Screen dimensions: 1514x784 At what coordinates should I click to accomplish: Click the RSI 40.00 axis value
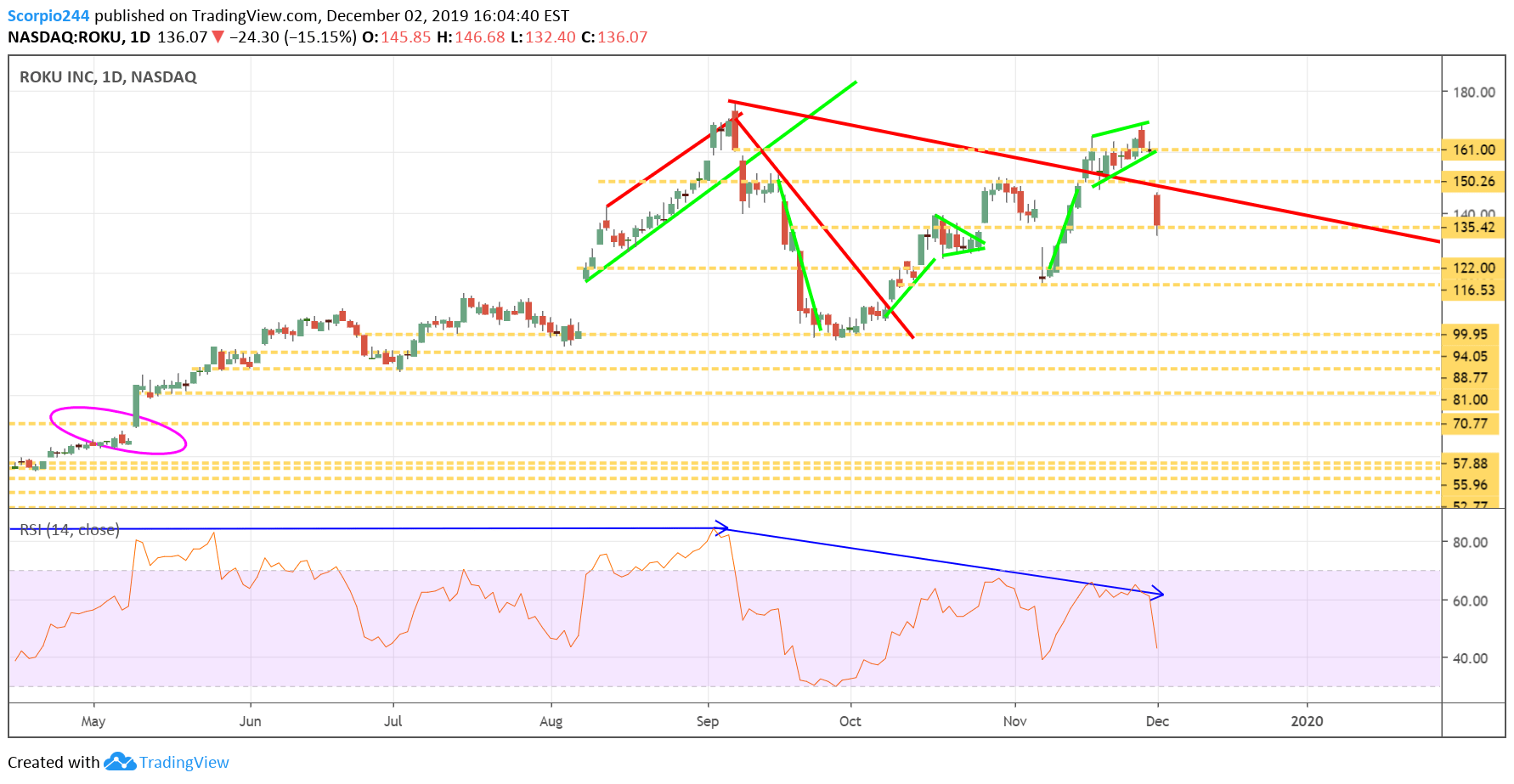click(1470, 658)
